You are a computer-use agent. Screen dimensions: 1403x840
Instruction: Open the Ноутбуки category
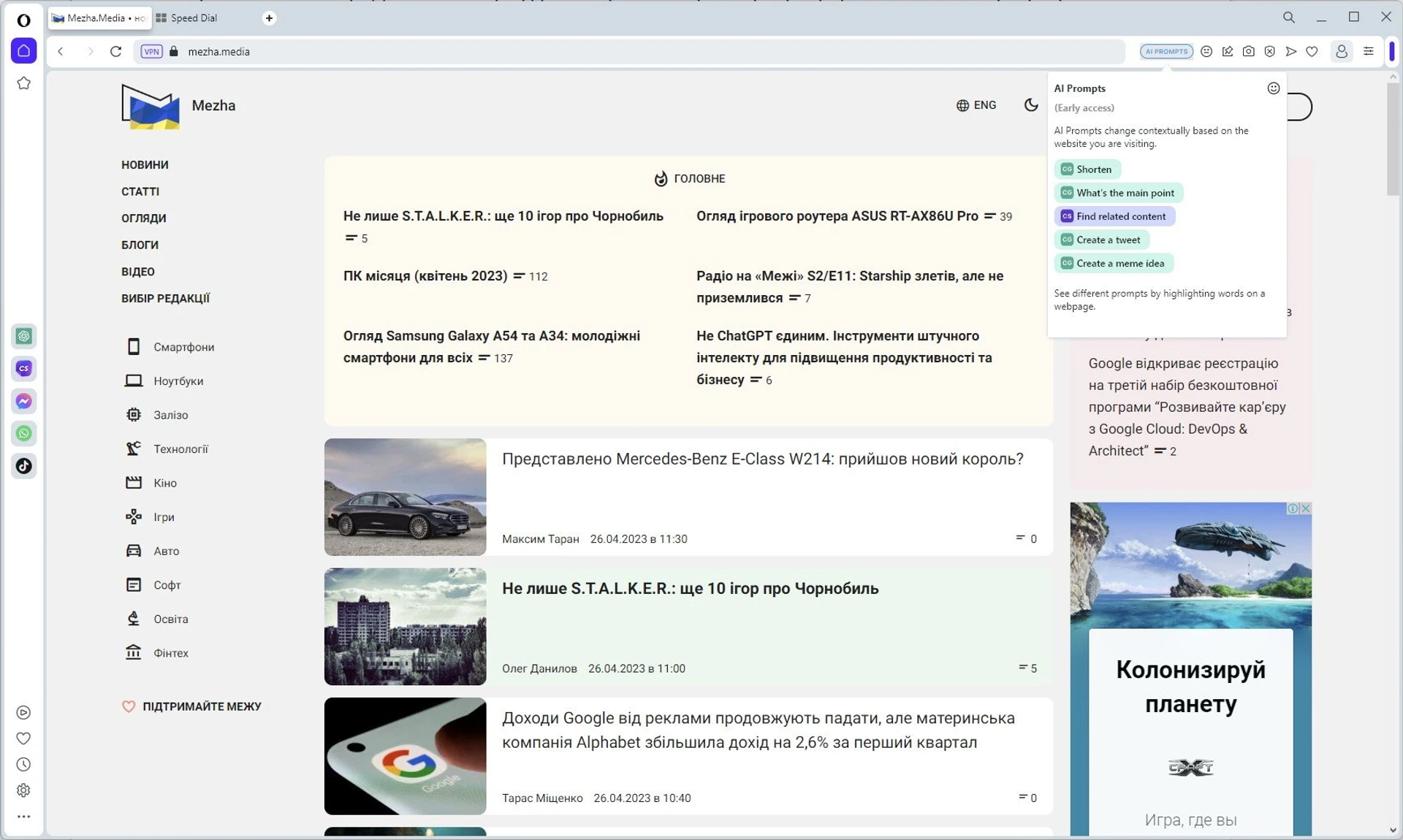pyautogui.click(x=165, y=381)
